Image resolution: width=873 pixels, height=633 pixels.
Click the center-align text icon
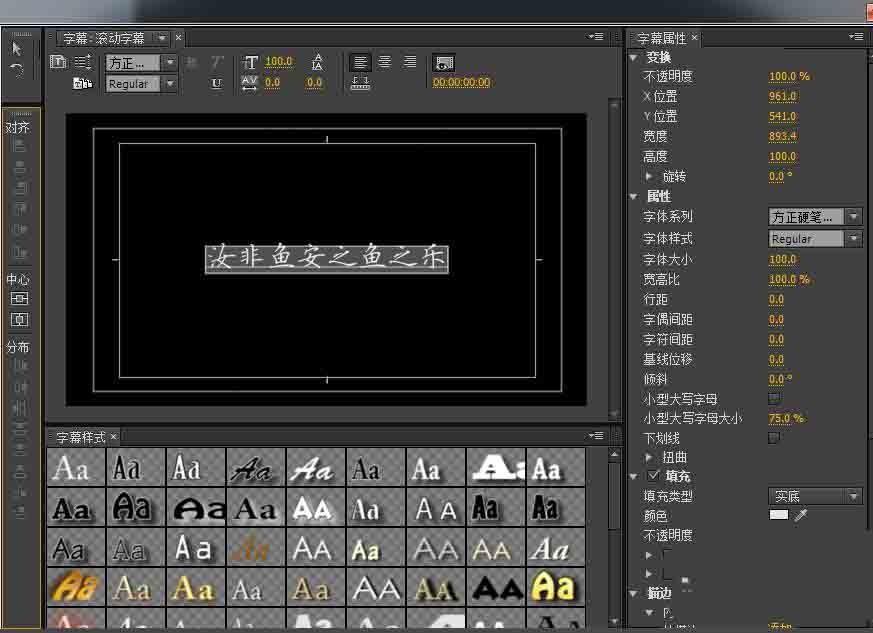point(384,62)
